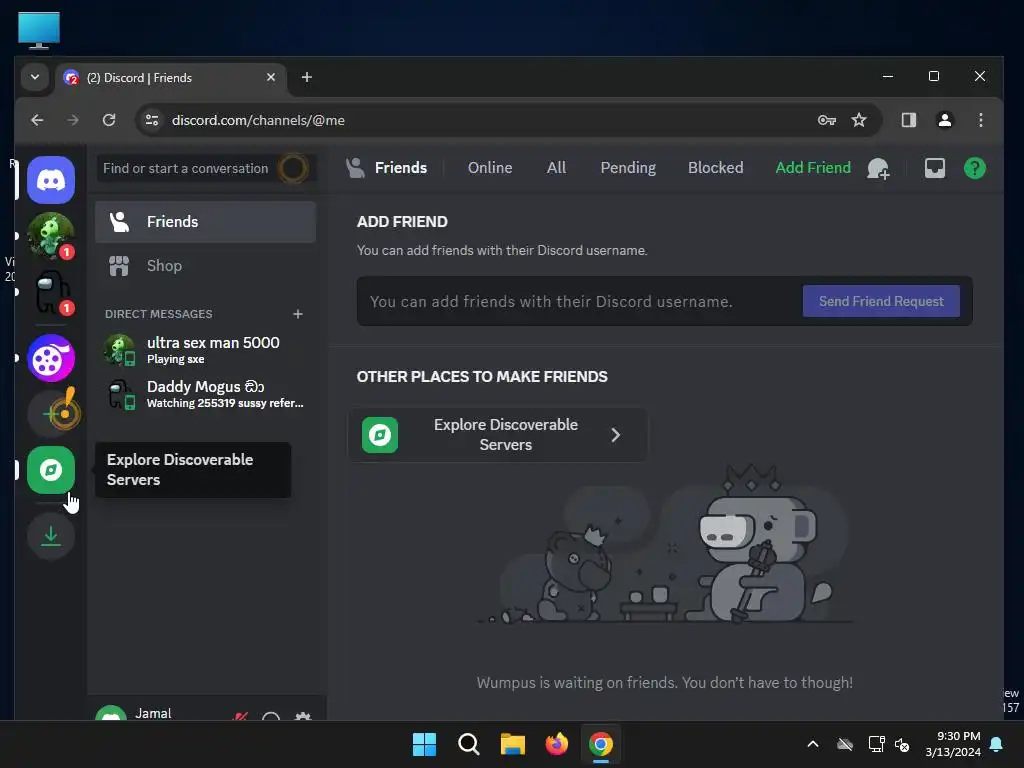Open the Among Us crewmate server
The height and width of the screenshot is (768, 1024).
click(x=51, y=292)
